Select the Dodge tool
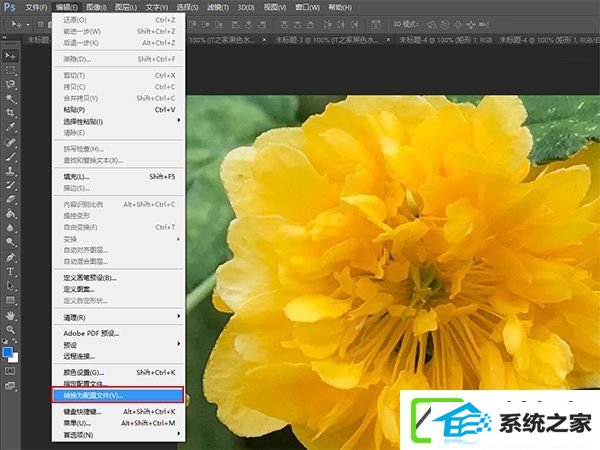Screen dimensions: 600x450 click(10, 242)
